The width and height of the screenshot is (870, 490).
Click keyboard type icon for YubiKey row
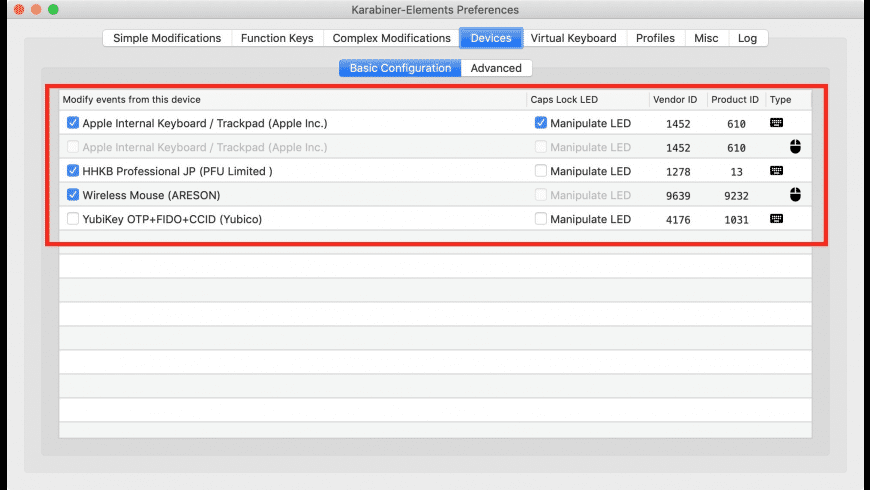click(x=776, y=219)
